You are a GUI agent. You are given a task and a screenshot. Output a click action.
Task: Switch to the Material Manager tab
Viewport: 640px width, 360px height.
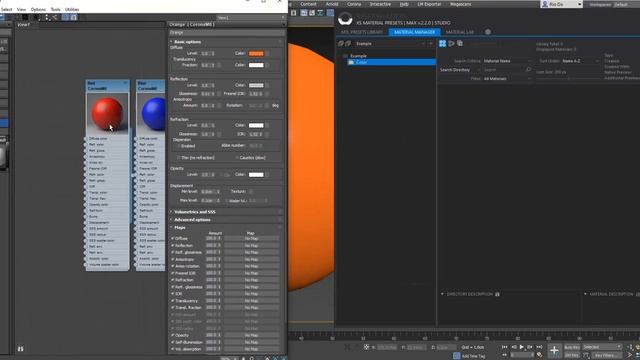pyautogui.click(x=414, y=32)
